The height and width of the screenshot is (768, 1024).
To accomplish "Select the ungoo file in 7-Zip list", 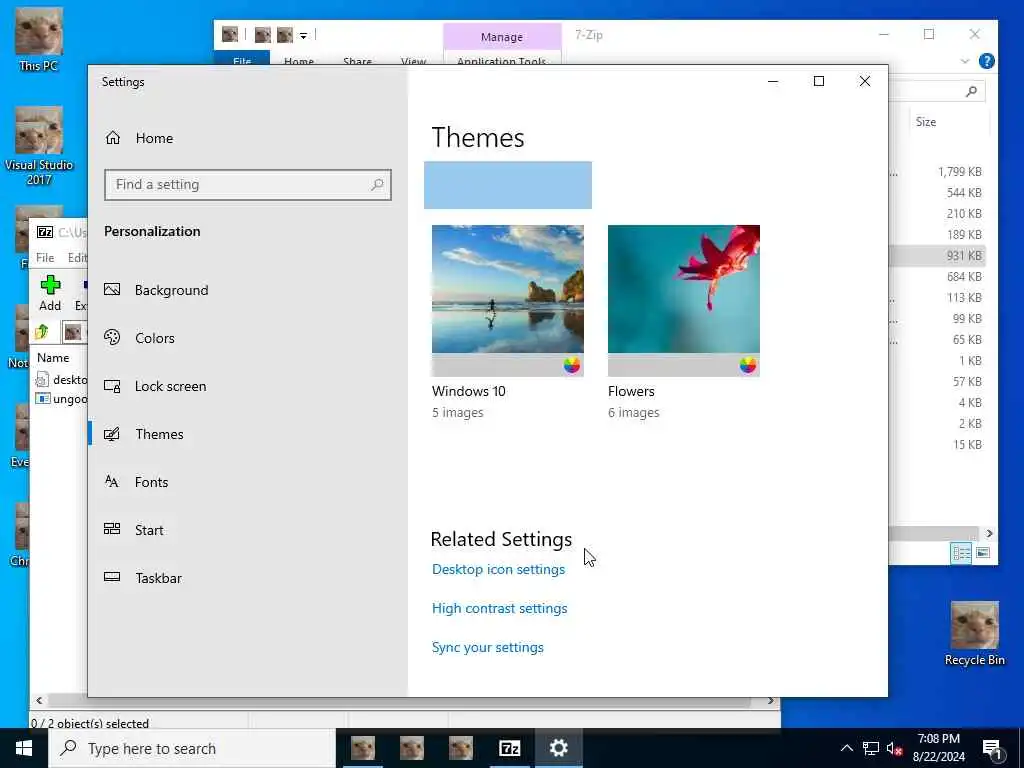I will pyautogui.click(x=61, y=399).
